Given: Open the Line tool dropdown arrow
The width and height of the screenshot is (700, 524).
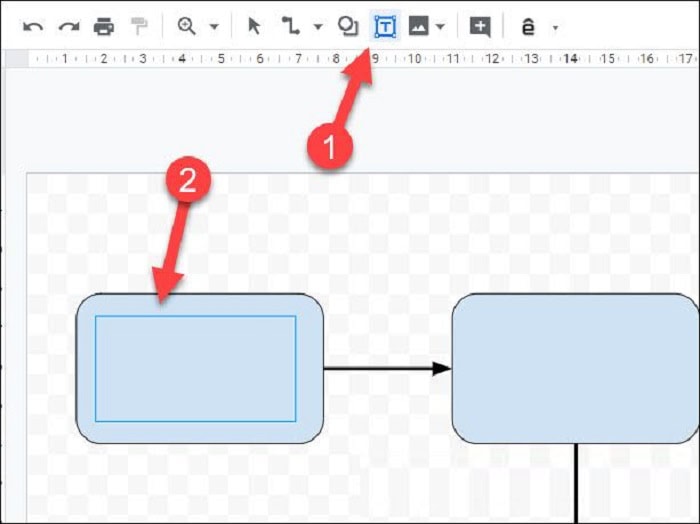Looking at the screenshot, I should (x=318, y=28).
